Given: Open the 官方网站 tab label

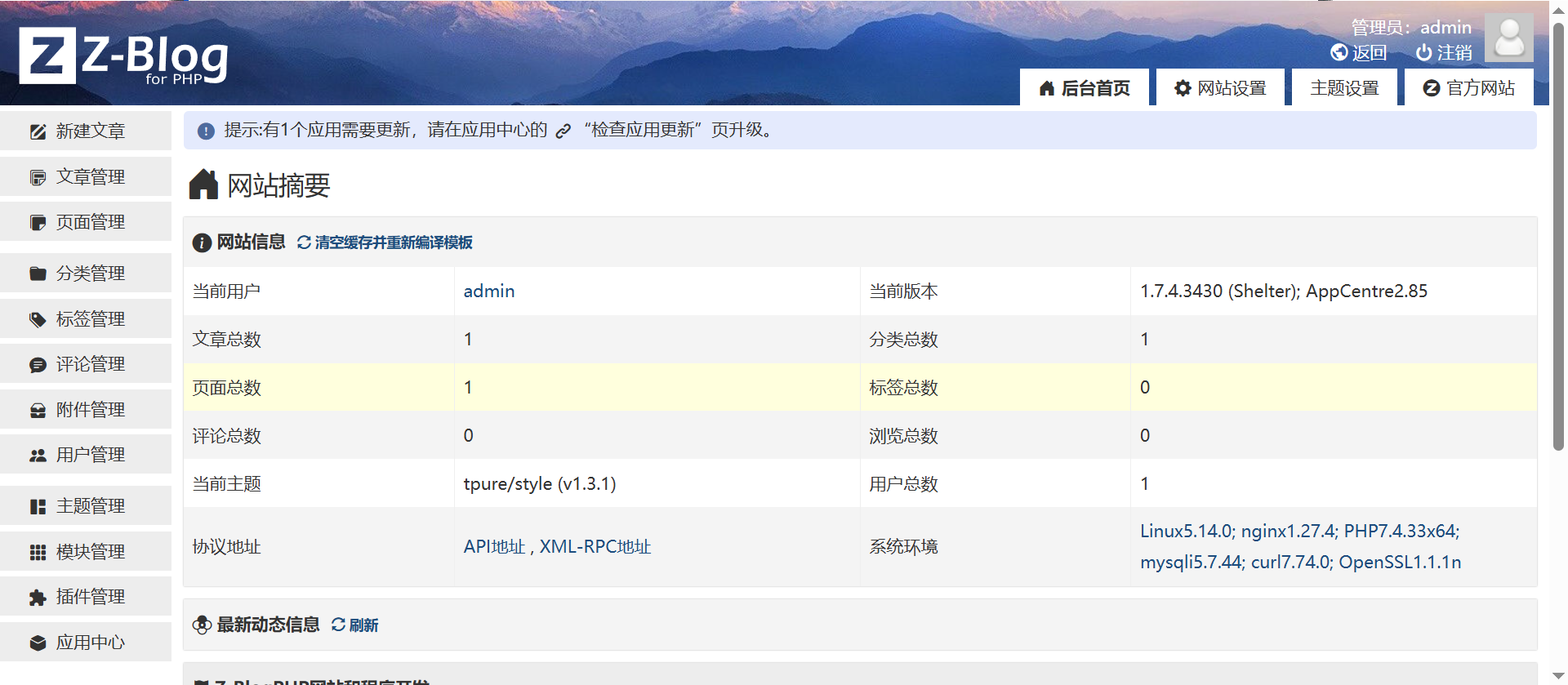Looking at the screenshot, I should [1481, 88].
